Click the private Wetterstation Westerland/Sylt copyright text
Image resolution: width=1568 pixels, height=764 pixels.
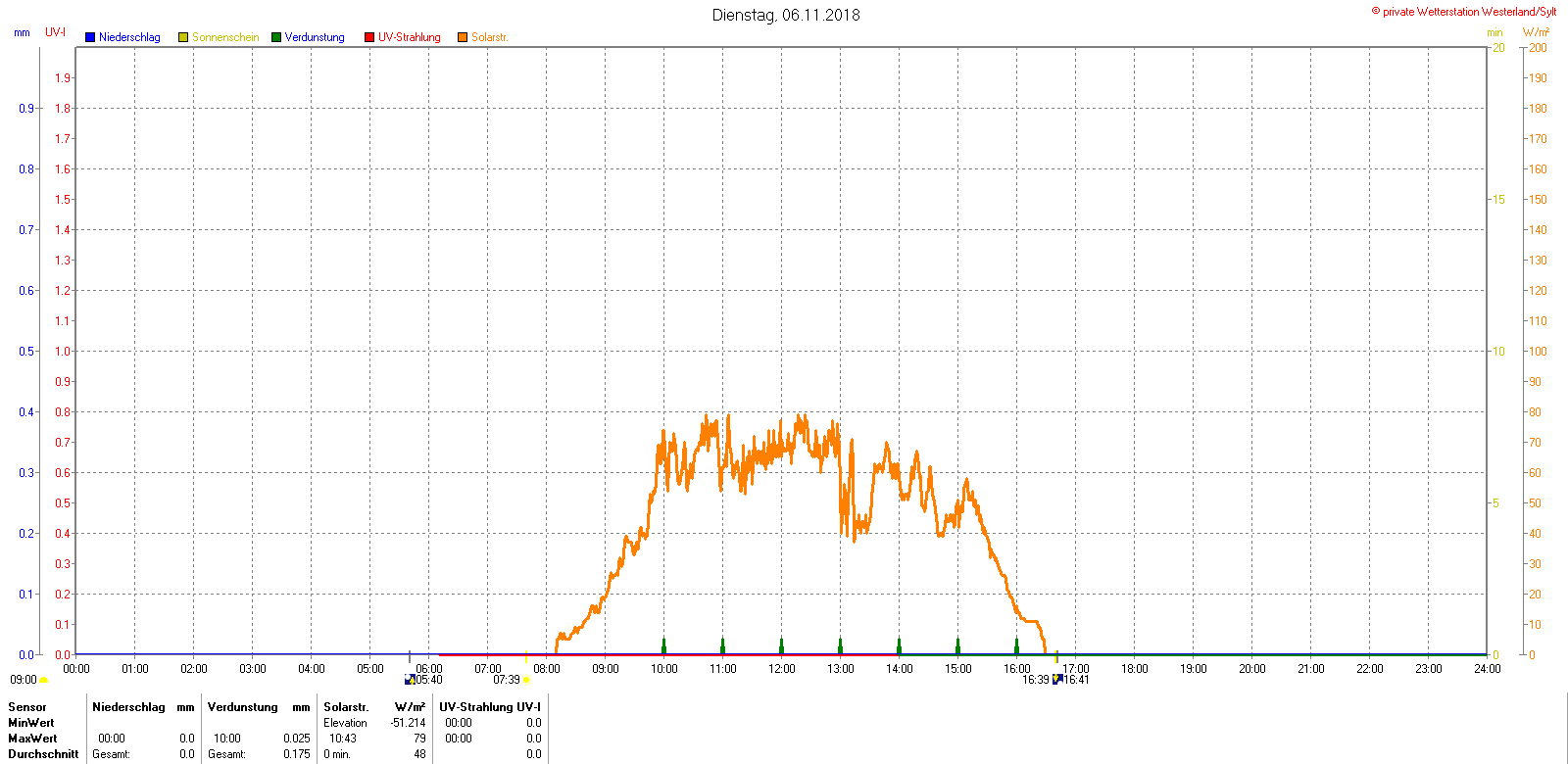click(x=1463, y=12)
